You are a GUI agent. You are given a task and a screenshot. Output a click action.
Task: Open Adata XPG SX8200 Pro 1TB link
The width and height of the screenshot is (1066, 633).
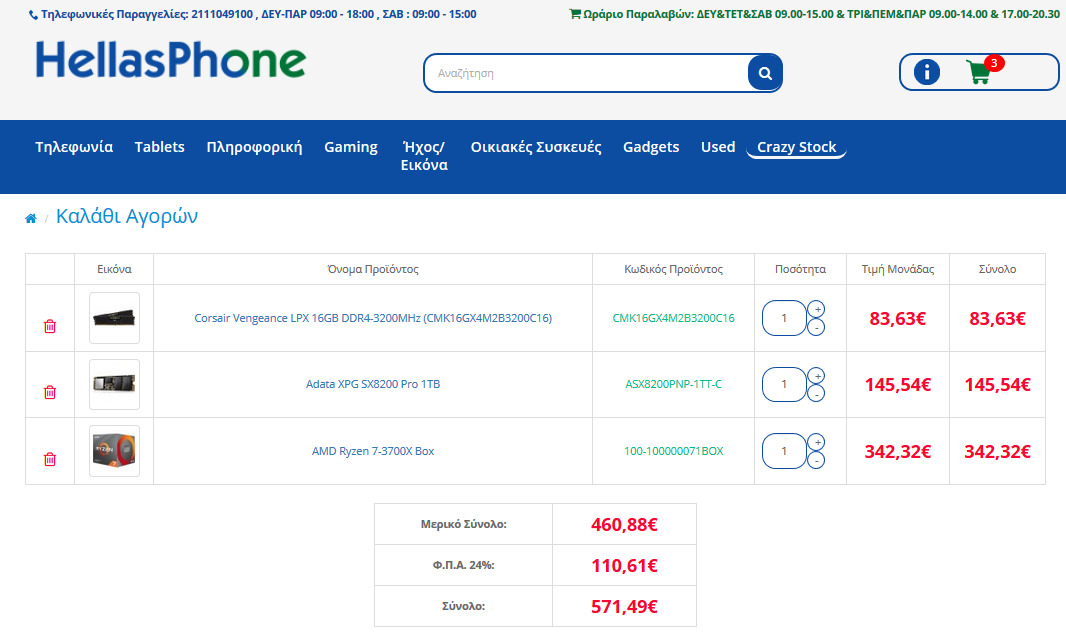(373, 384)
